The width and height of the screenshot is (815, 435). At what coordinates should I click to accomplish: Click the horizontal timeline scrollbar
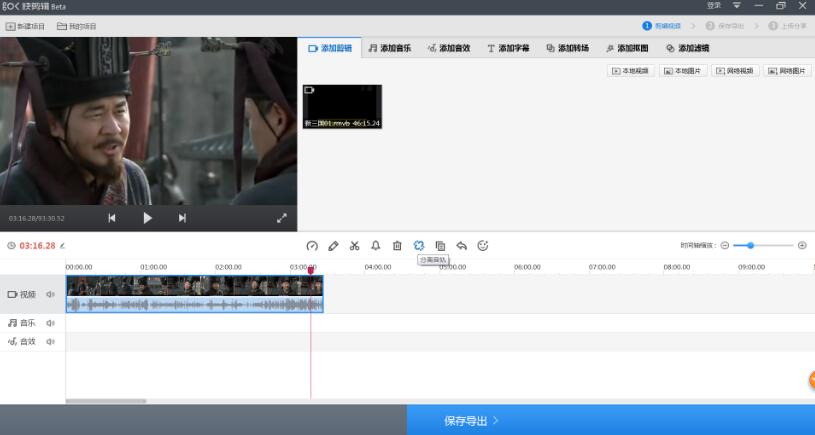click(106, 401)
